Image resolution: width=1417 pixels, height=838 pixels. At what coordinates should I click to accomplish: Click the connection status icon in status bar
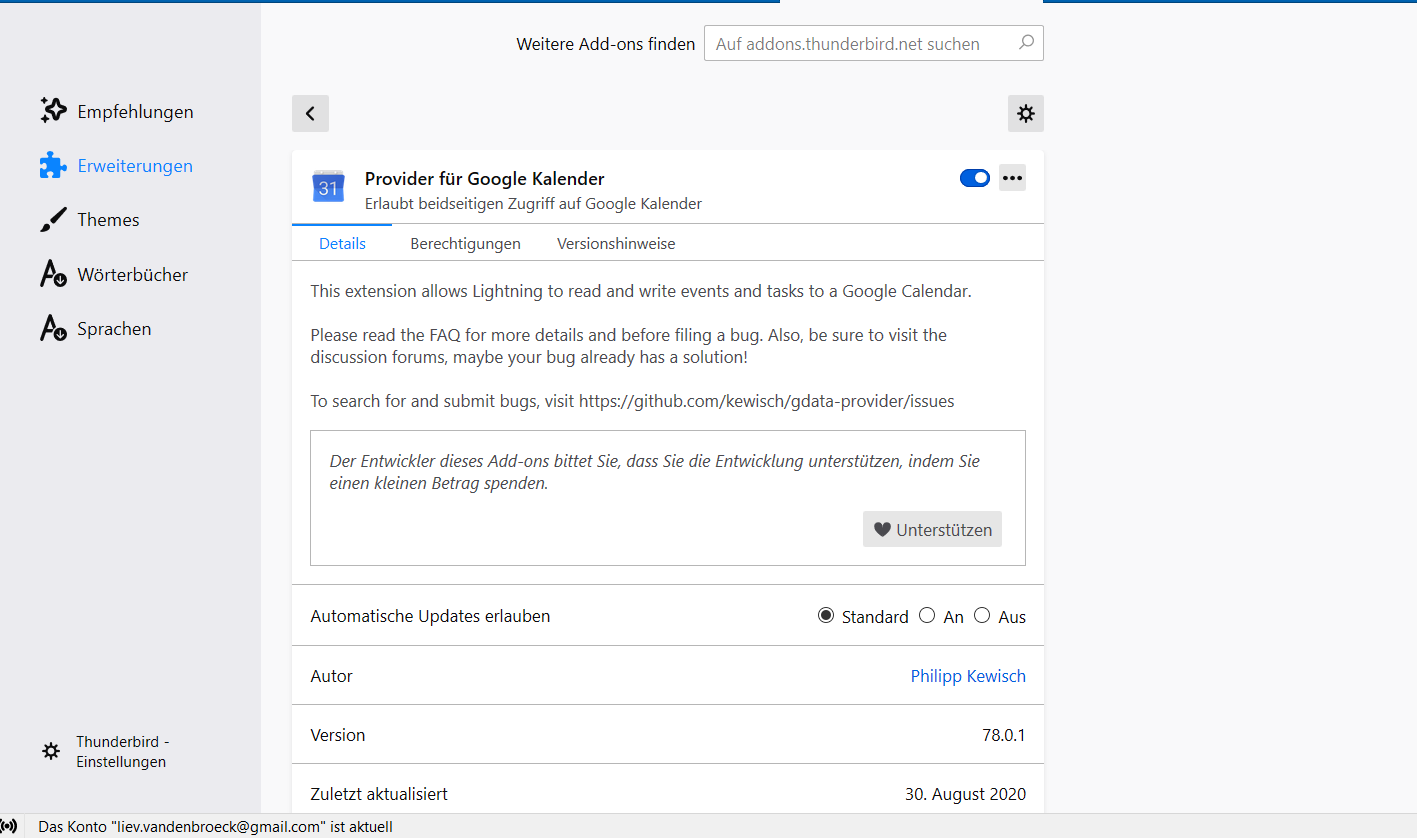[9, 827]
